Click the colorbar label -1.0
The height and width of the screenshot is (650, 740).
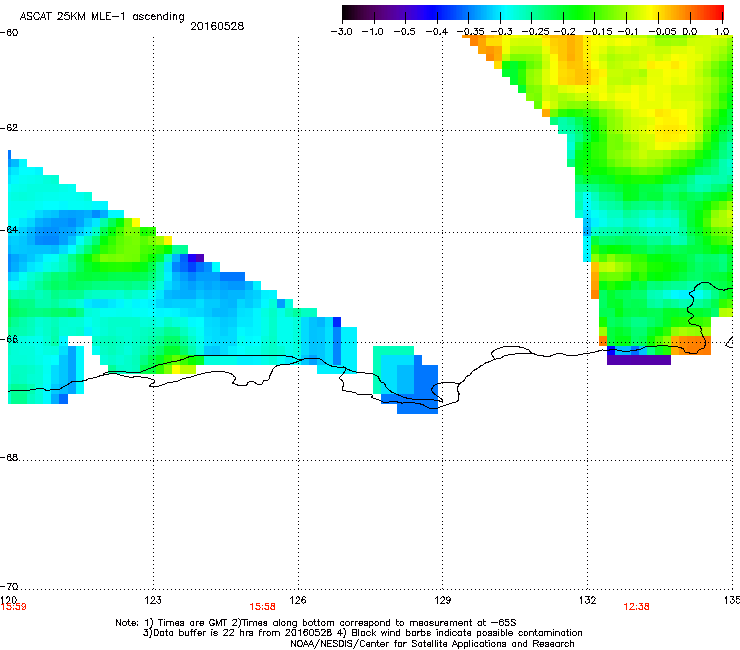pyautogui.click(x=373, y=32)
